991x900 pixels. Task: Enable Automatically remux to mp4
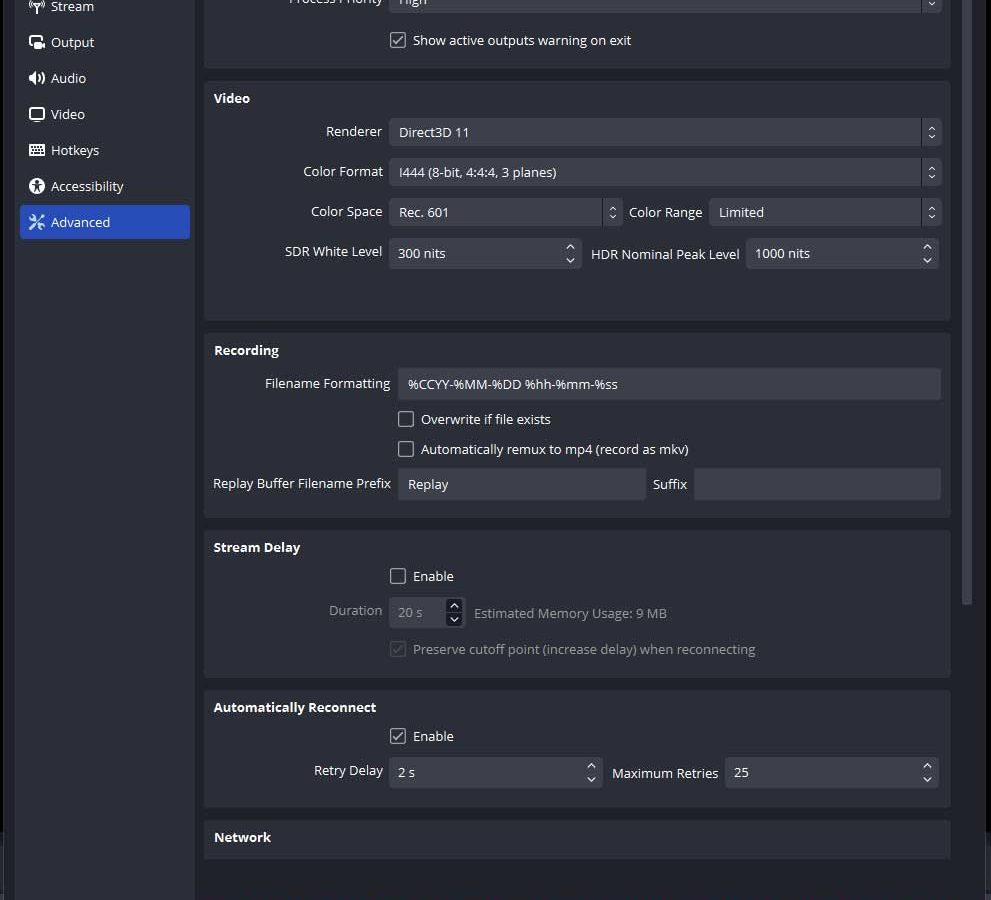[x=406, y=449]
